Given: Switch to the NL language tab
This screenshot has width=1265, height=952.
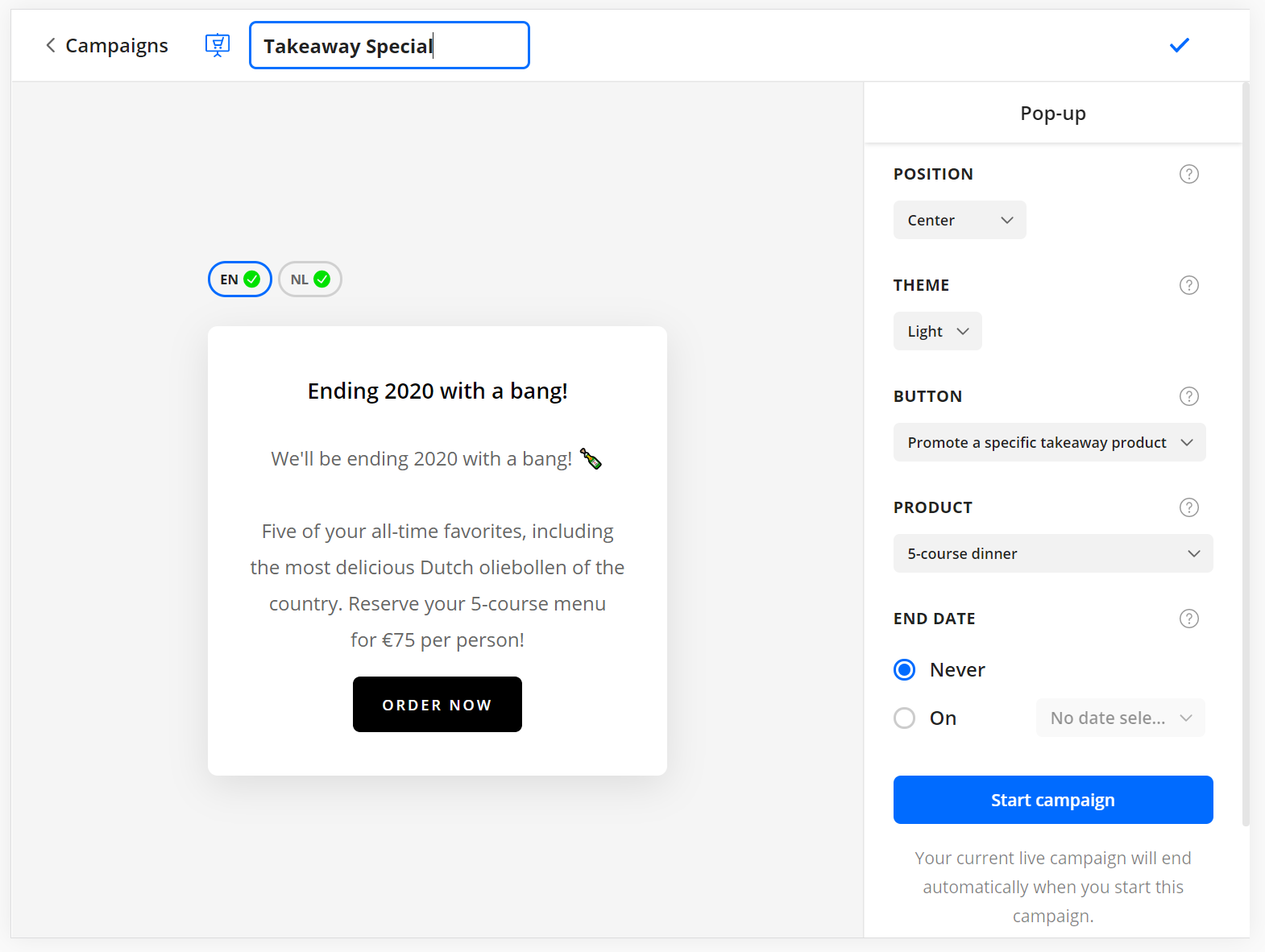Looking at the screenshot, I should click(310, 279).
